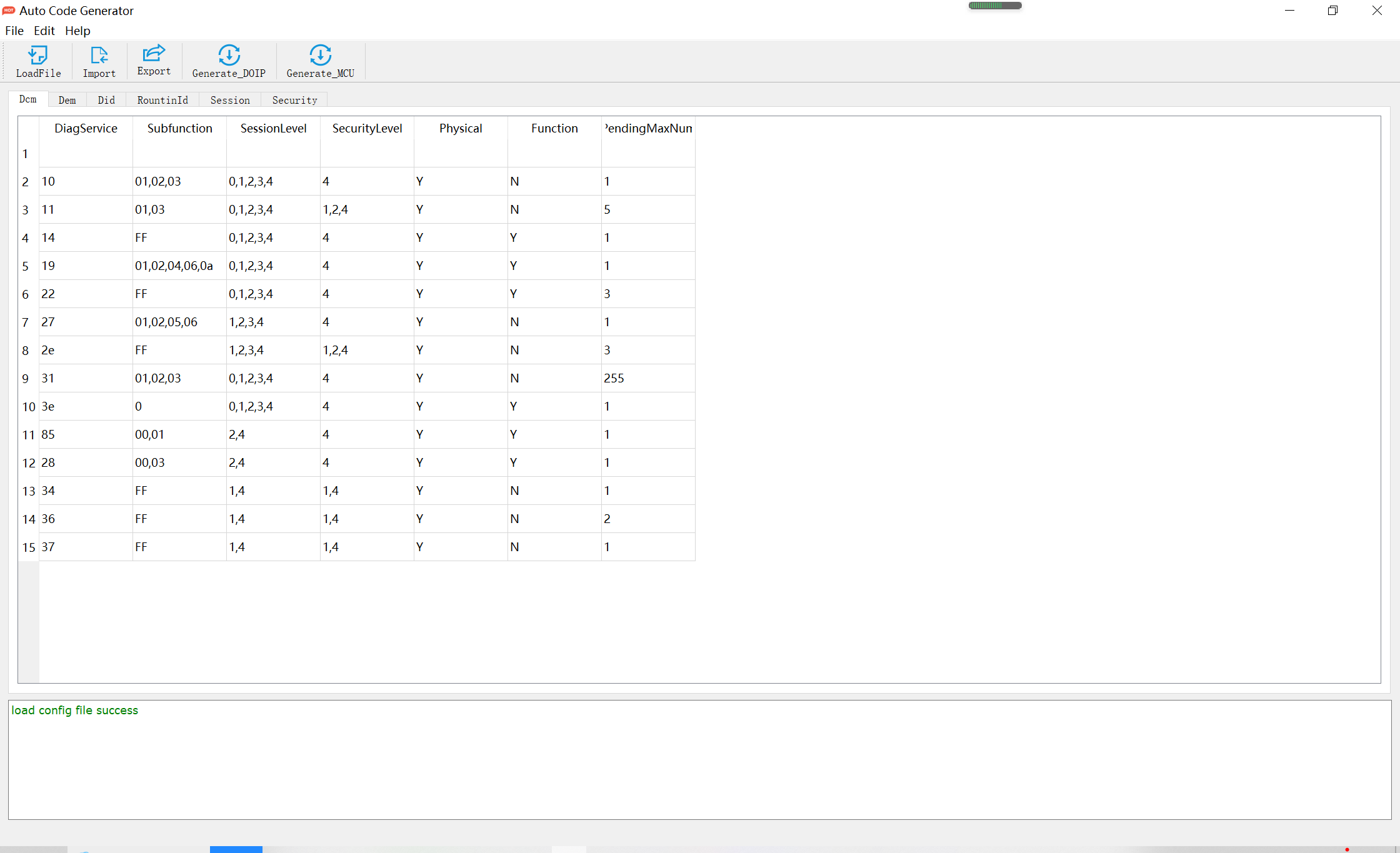Switch to the RountinId tab

pyautogui.click(x=162, y=100)
